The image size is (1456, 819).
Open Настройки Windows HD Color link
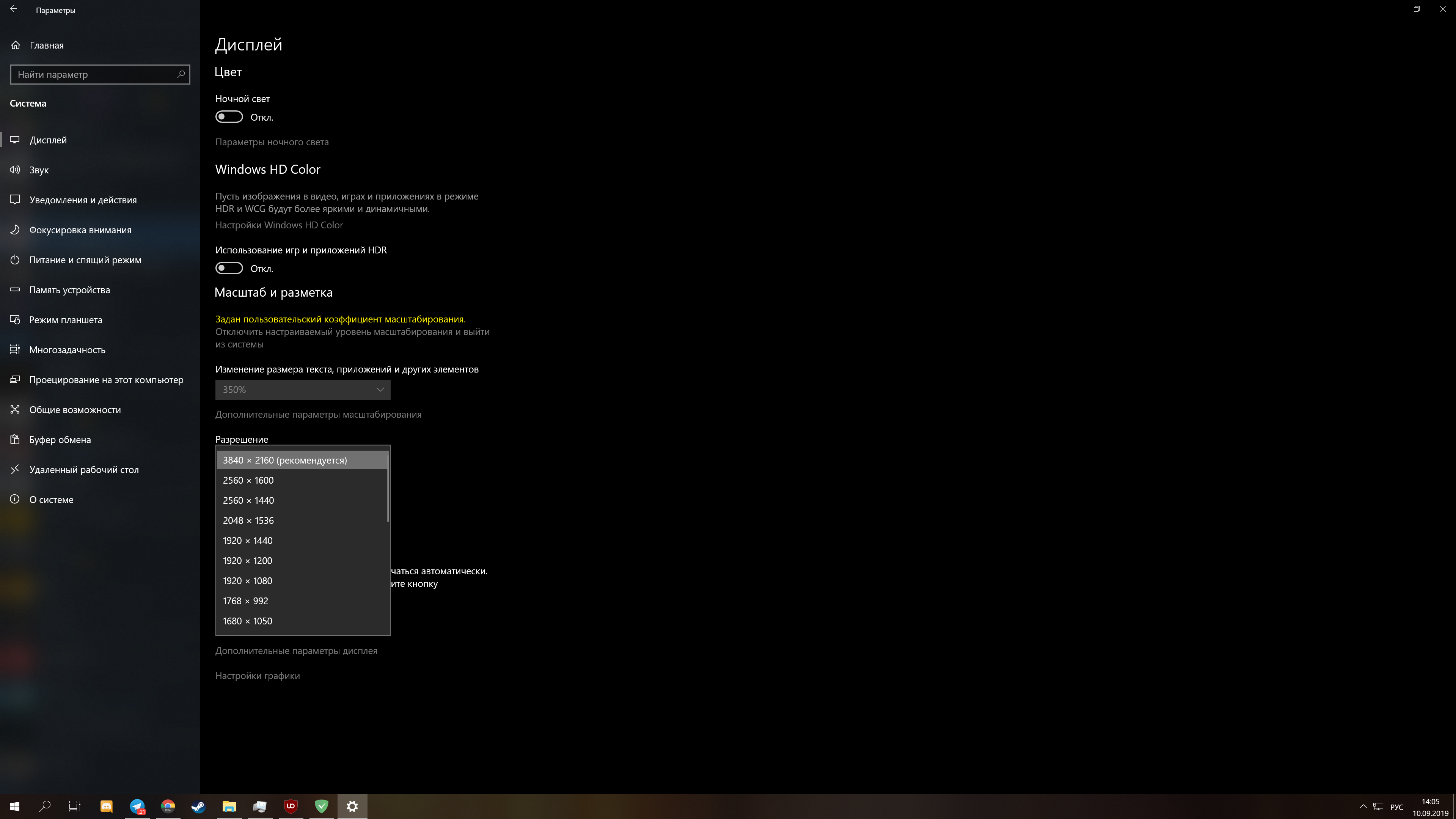pyautogui.click(x=279, y=225)
